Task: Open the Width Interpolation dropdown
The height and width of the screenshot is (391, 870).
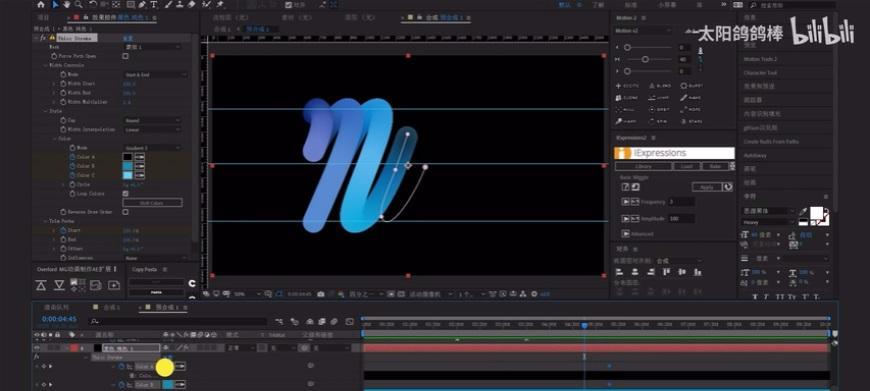Action: (152, 129)
